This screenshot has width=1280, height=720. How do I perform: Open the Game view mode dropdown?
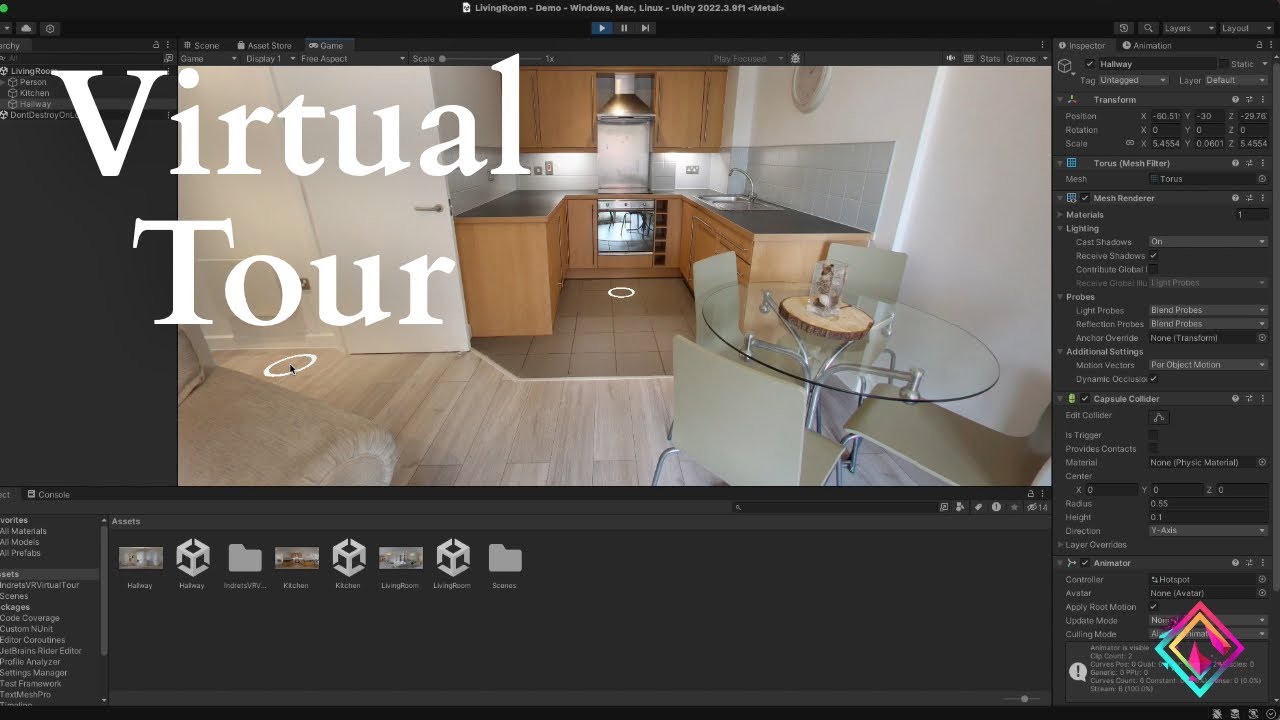pos(208,59)
